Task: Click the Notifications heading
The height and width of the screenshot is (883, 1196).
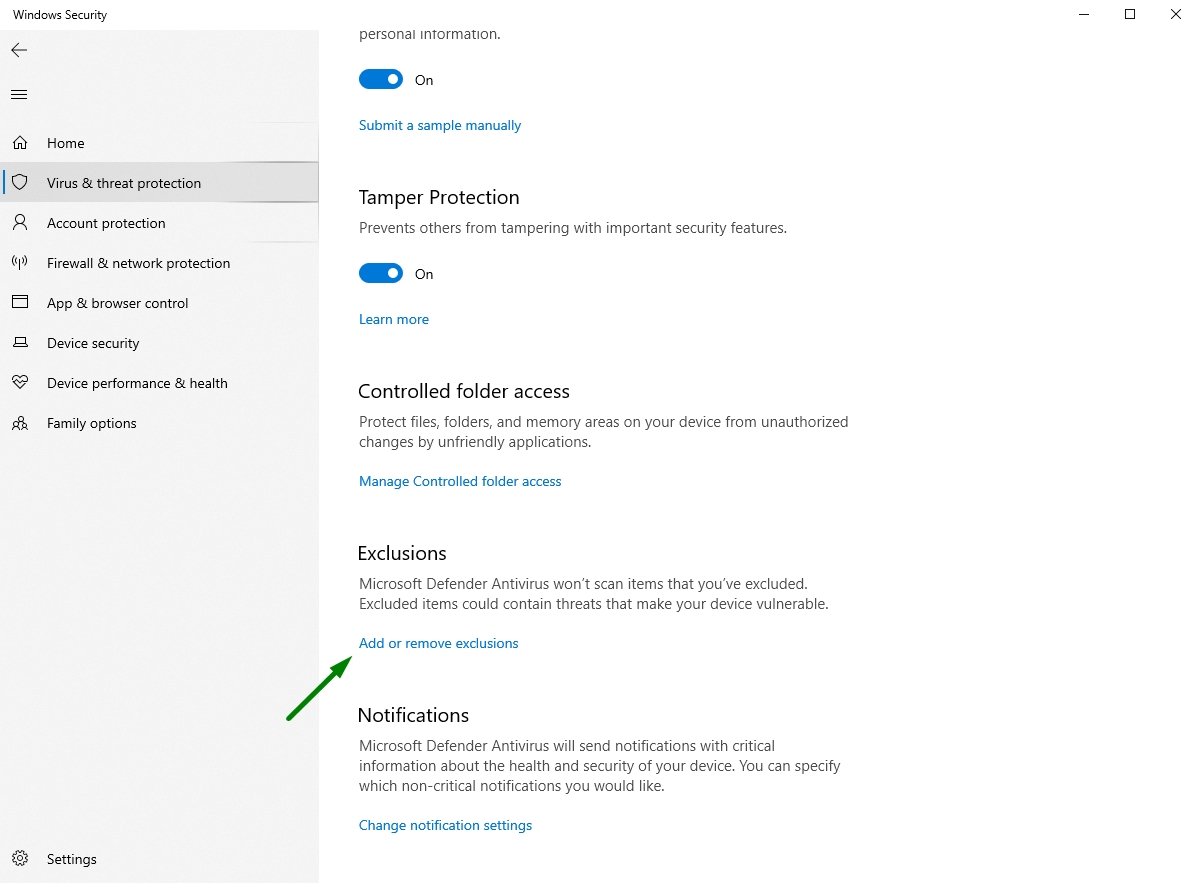Action: (x=413, y=715)
